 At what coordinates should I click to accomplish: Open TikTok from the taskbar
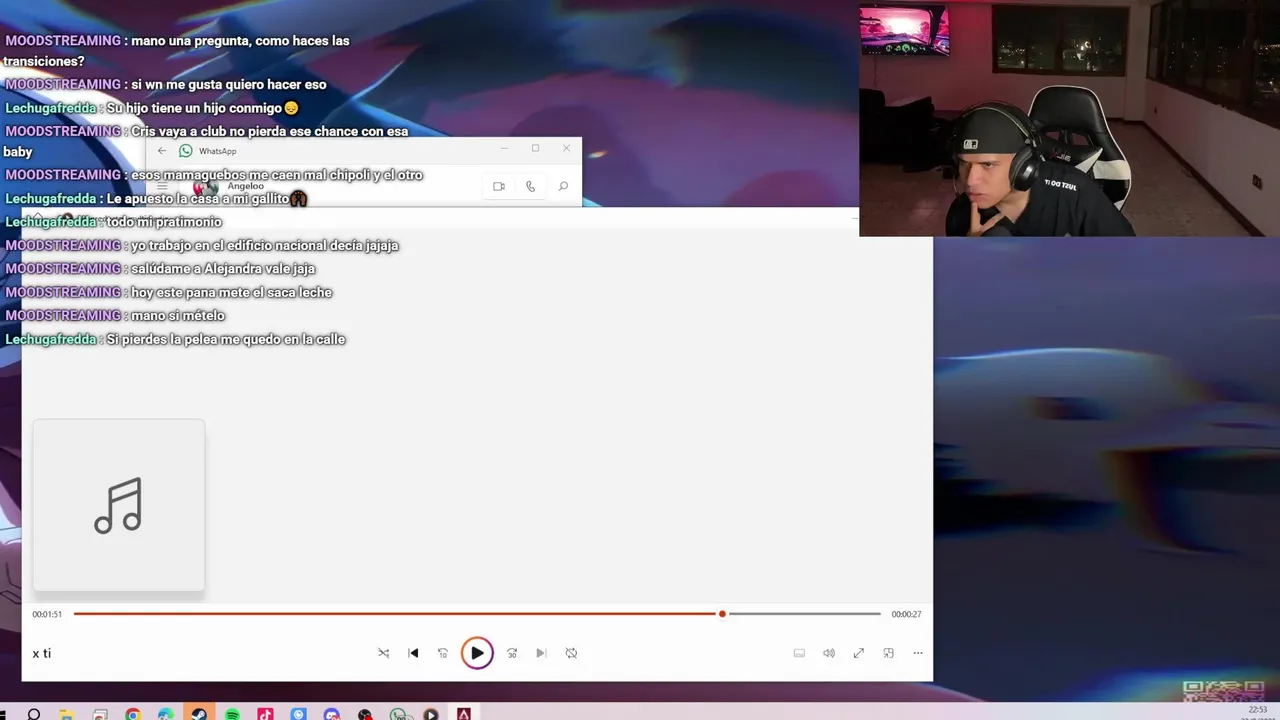(x=265, y=714)
